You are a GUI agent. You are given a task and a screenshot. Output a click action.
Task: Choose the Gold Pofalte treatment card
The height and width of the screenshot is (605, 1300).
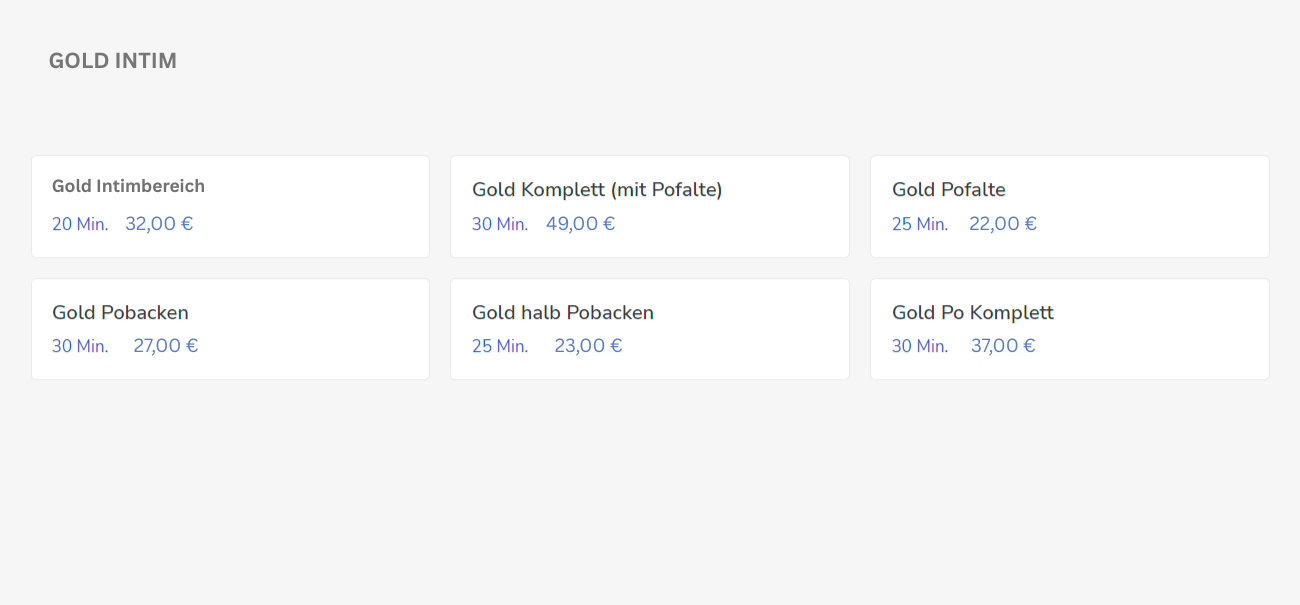(x=1070, y=206)
